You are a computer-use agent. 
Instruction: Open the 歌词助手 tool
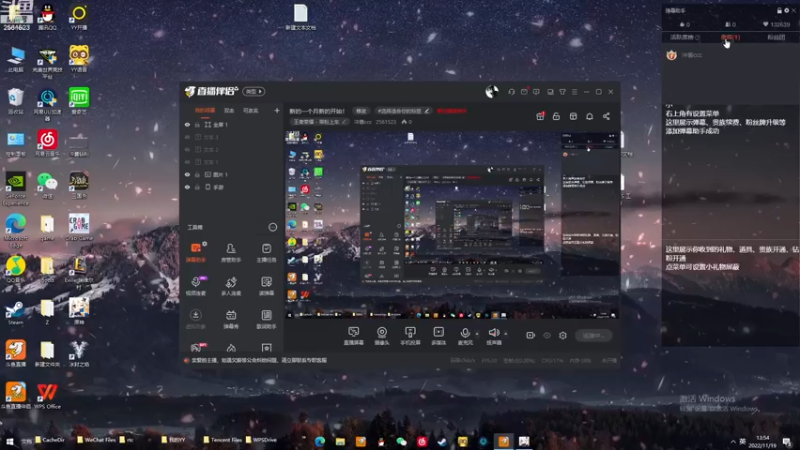click(266, 319)
